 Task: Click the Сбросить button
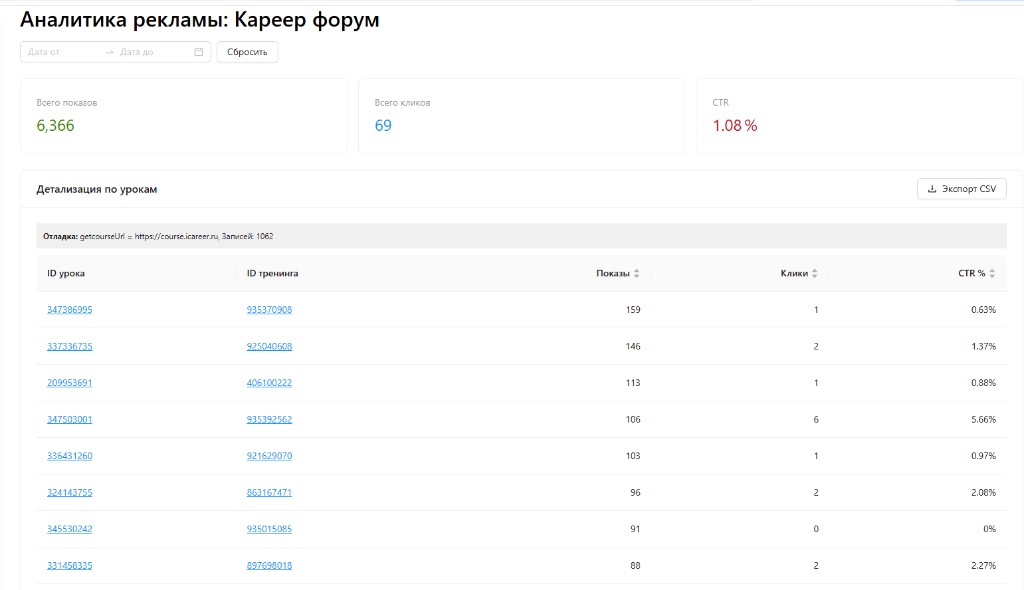(248, 52)
